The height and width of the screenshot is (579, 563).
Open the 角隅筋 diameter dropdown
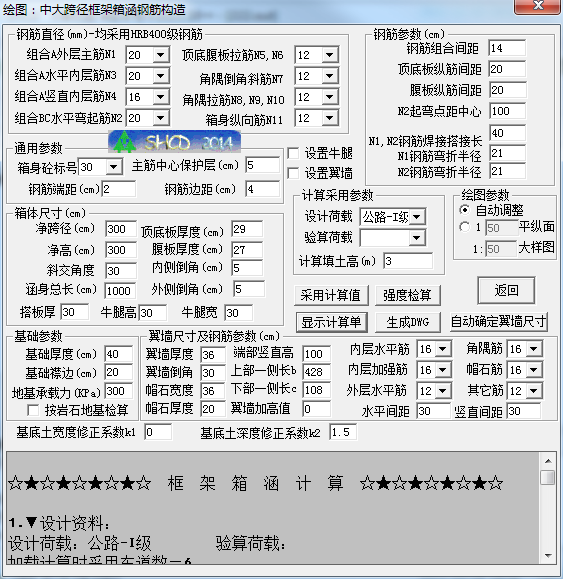[534, 349]
